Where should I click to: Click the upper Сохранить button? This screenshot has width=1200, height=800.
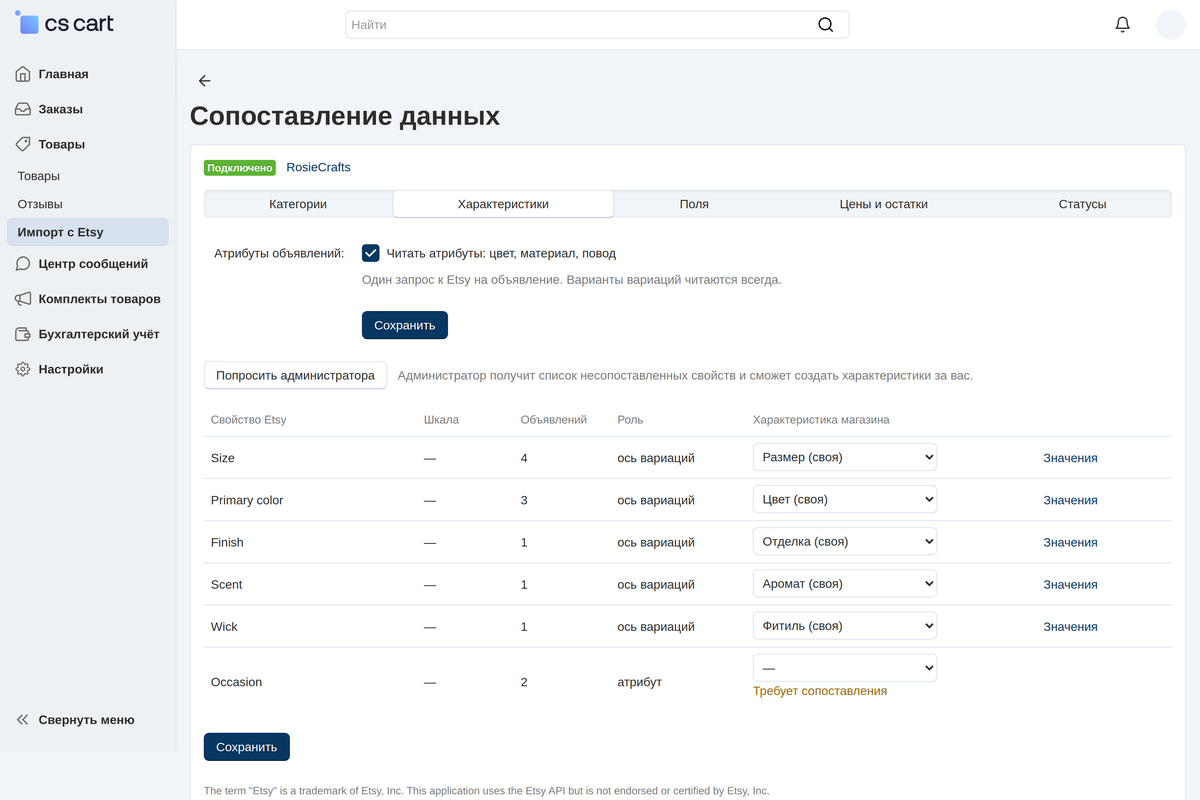pos(405,325)
